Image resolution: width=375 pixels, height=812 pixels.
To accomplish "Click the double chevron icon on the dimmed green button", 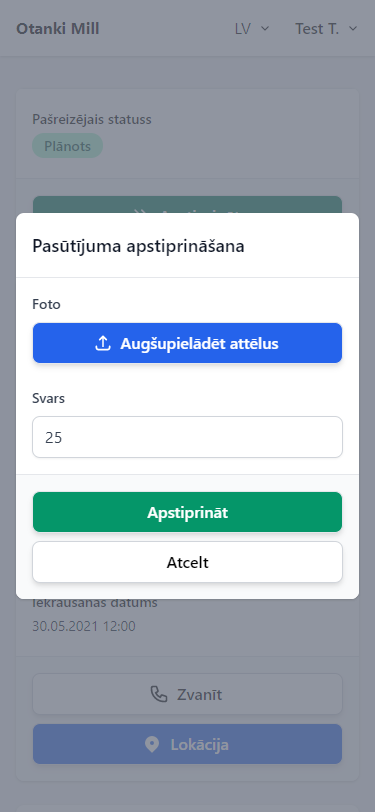I will (x=139, y=212).
